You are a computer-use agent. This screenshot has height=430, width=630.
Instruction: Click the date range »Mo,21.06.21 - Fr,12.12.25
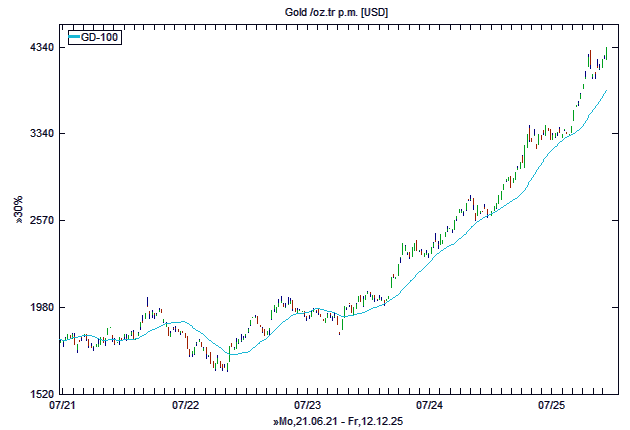click(x=339, y=422)
